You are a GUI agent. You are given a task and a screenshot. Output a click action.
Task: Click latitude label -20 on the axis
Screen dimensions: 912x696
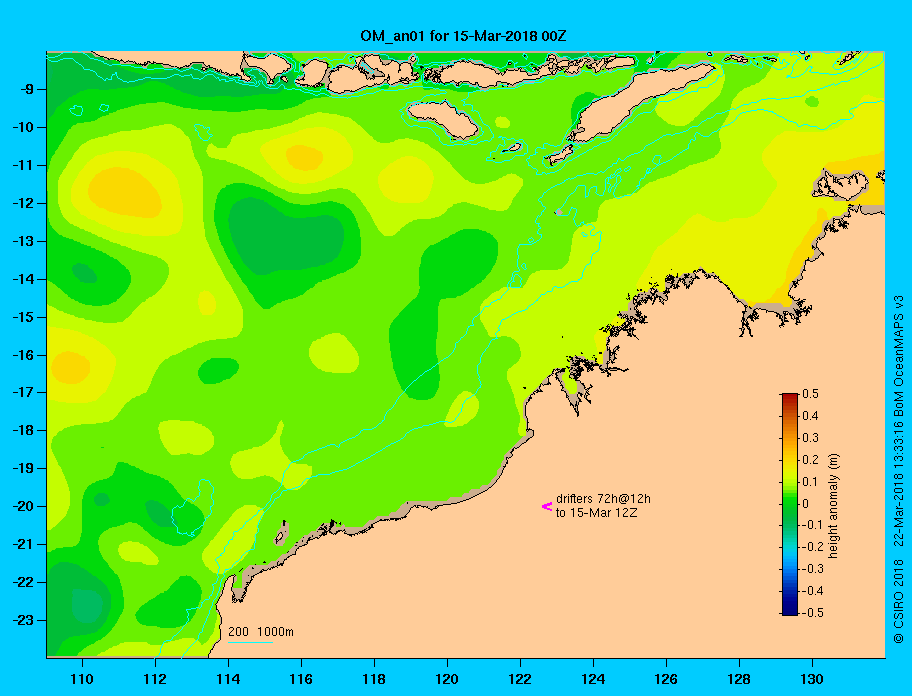[x=23, y=506]
